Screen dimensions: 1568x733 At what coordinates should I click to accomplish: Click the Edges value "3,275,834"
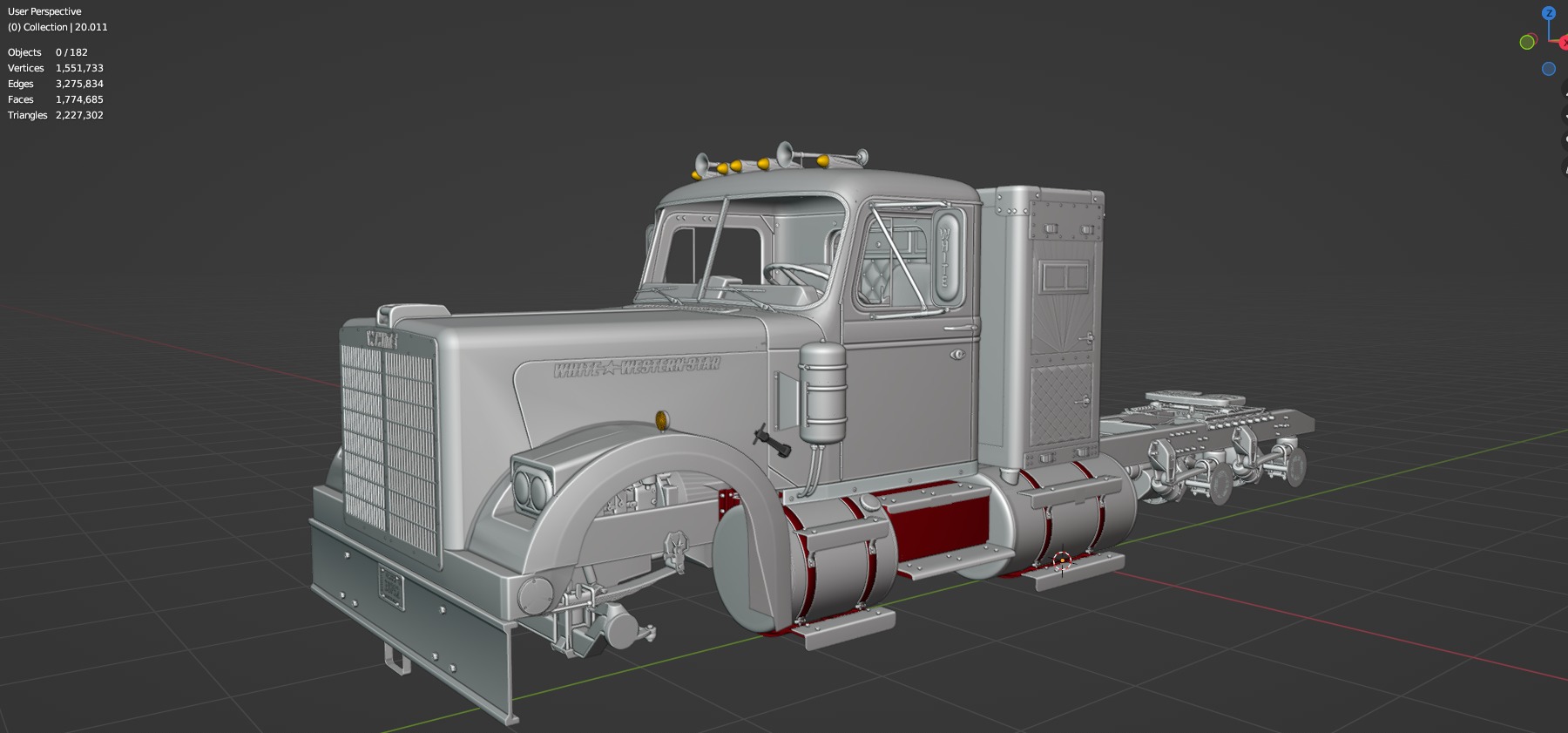pos(79,84)
